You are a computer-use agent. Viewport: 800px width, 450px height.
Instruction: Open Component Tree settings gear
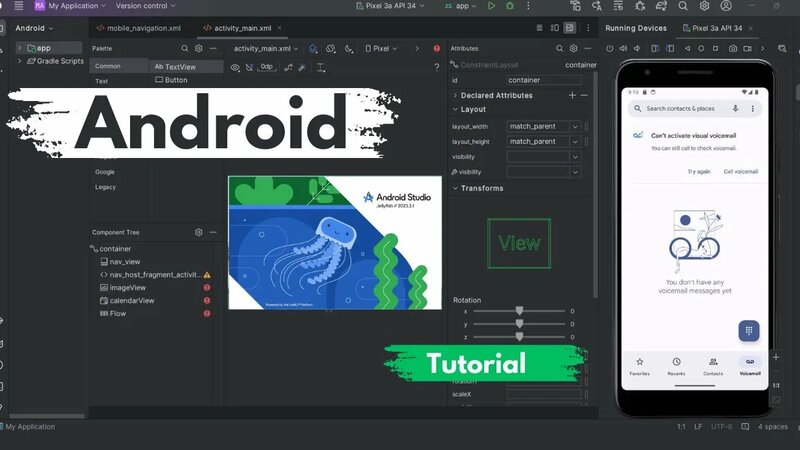coord(198,232)
